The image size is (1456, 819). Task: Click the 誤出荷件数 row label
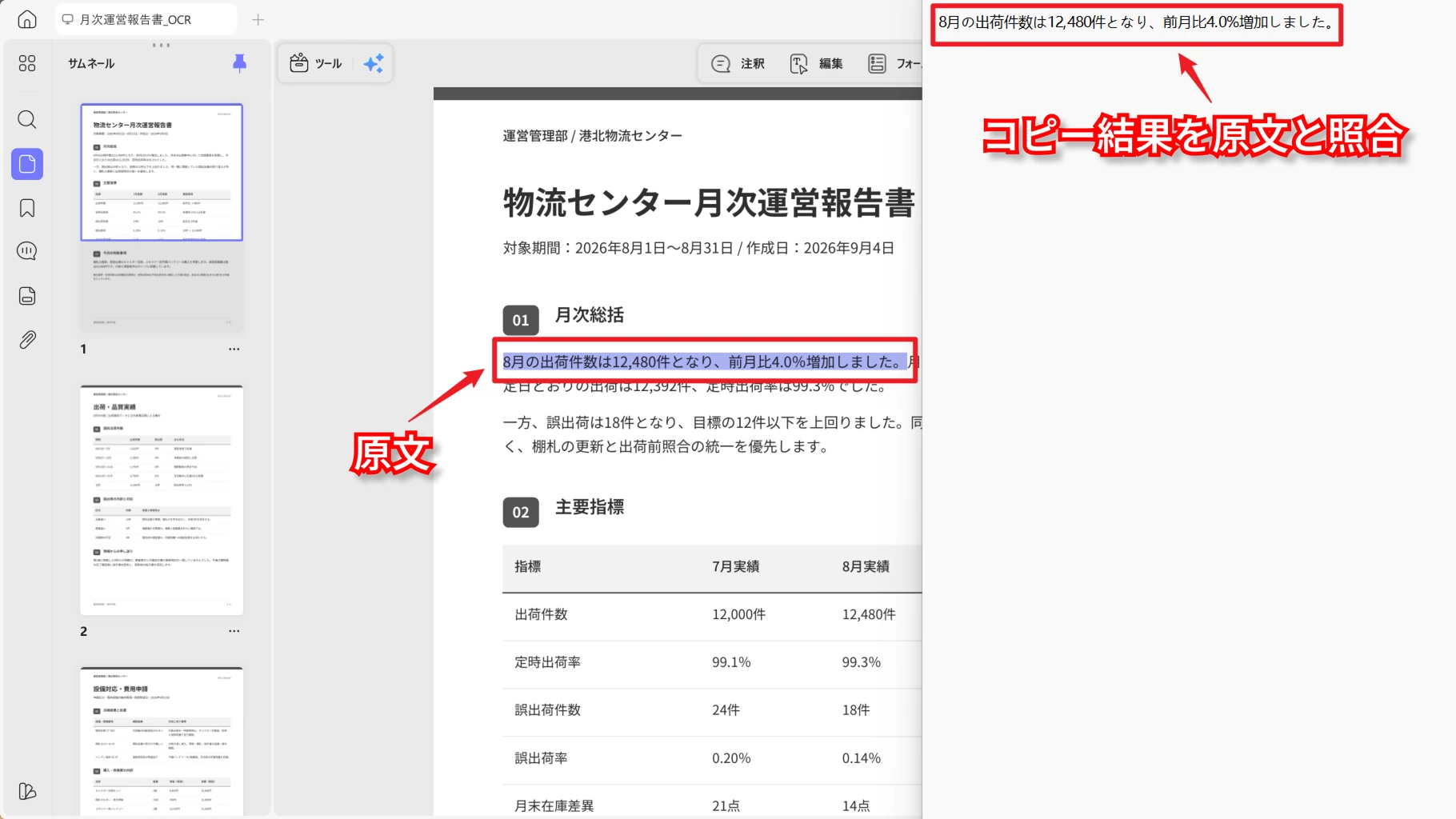[x=547, y=710]
